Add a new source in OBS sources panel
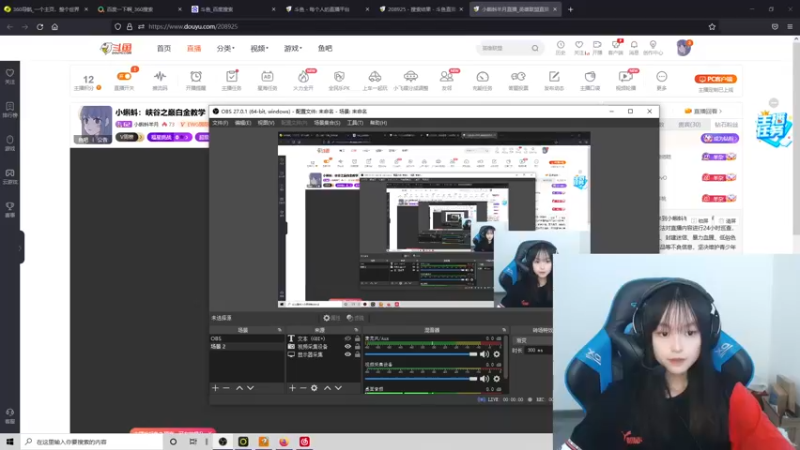Image resolution: width=800 pixels, height=450 pixels. (292, 388)
